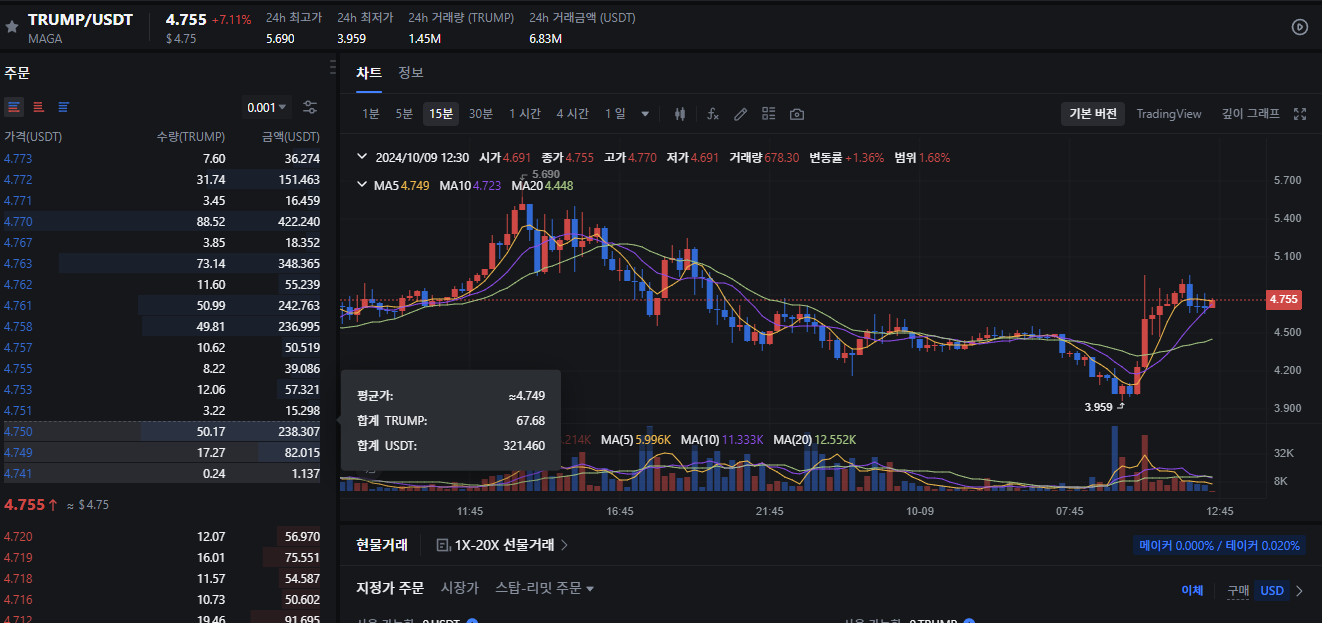This screenshot has width=1322, height=623.
Task: Open more timeframes dropdown arrow after 1일
Action: click(x=645, y=114)
